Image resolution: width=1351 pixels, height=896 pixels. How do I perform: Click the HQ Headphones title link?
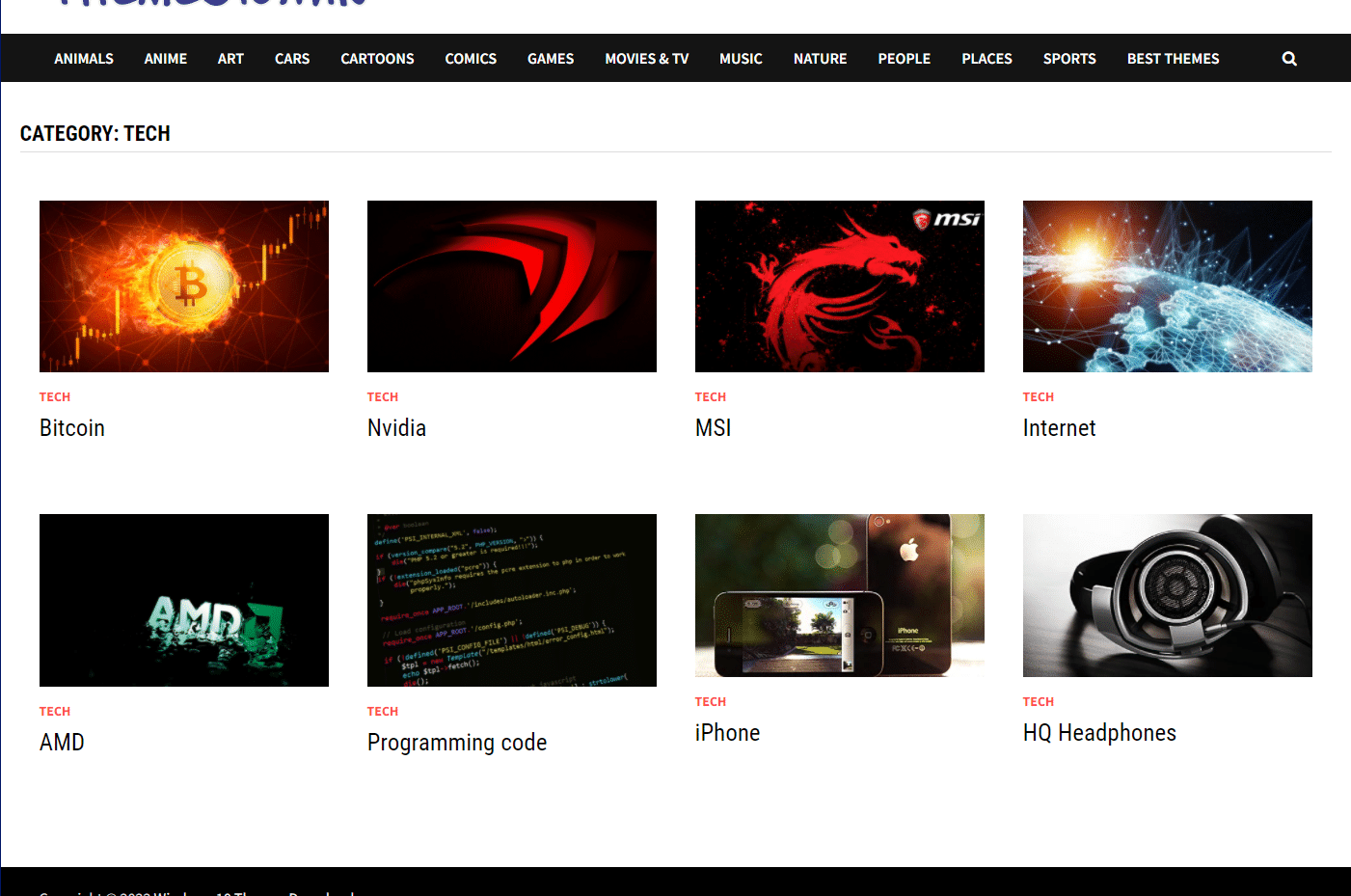(x=1099, y=733)
